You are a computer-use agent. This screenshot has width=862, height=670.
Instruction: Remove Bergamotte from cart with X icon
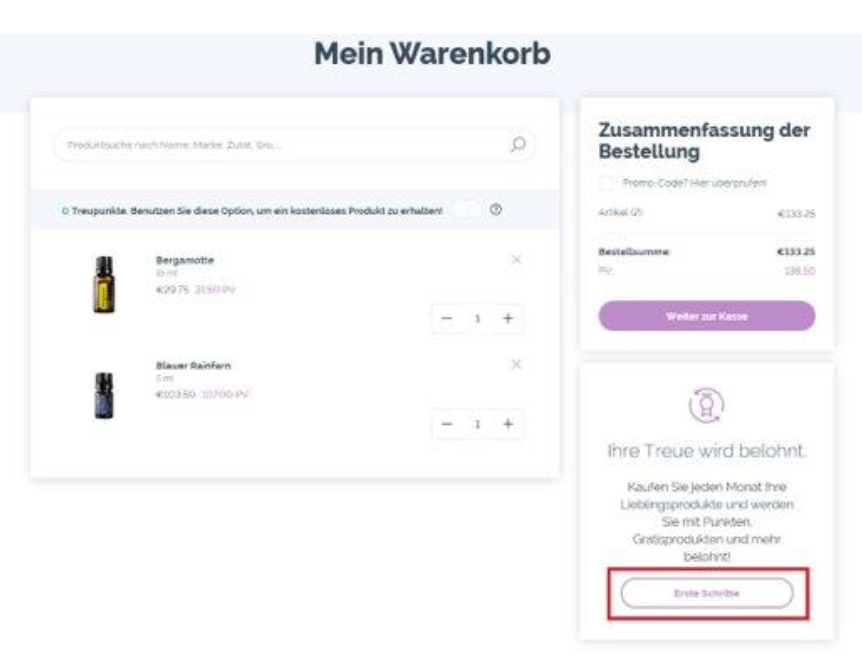(516, 260)
